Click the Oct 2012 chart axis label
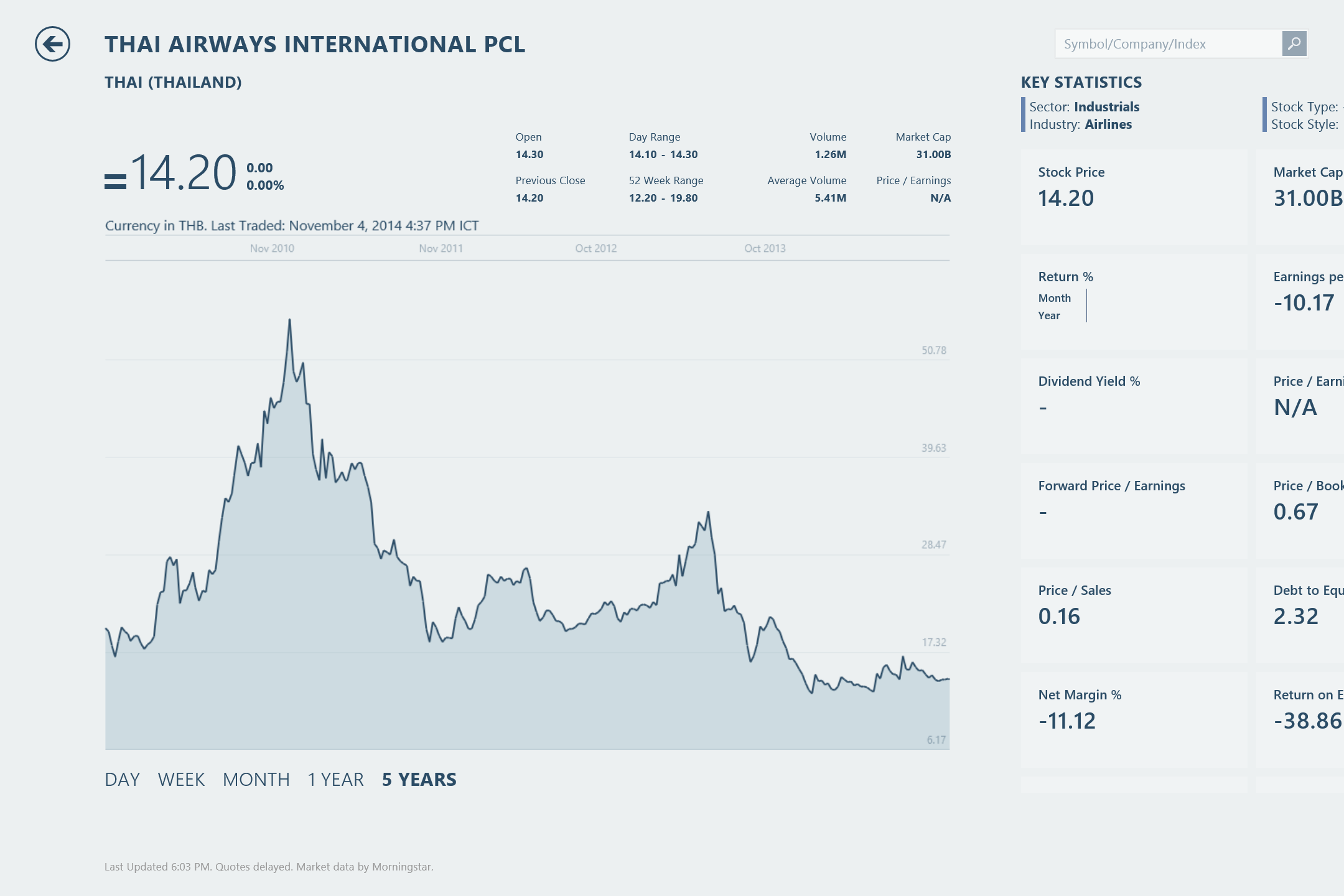The image size is (1344, 896). (596, 248)
